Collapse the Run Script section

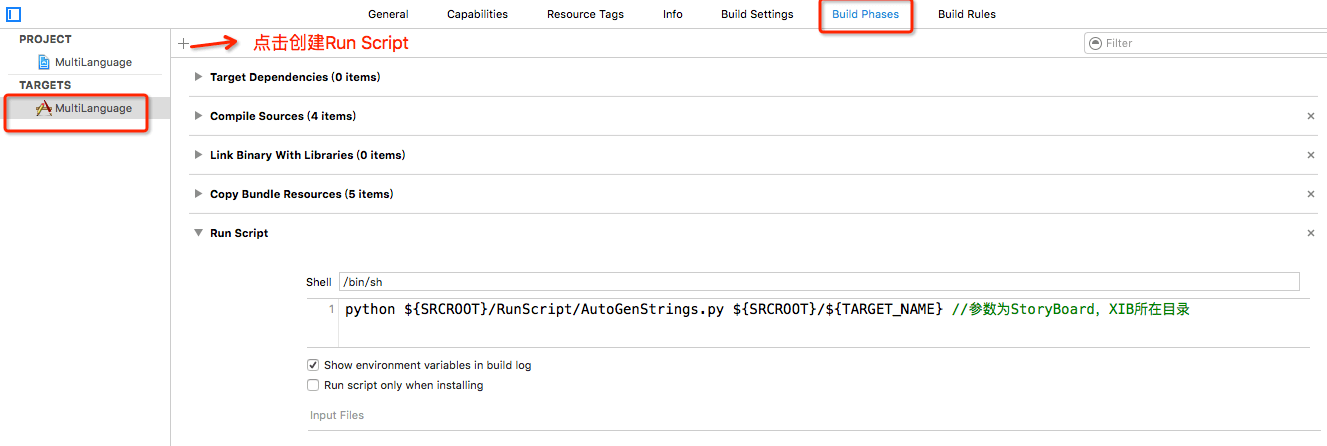[199, 233]
